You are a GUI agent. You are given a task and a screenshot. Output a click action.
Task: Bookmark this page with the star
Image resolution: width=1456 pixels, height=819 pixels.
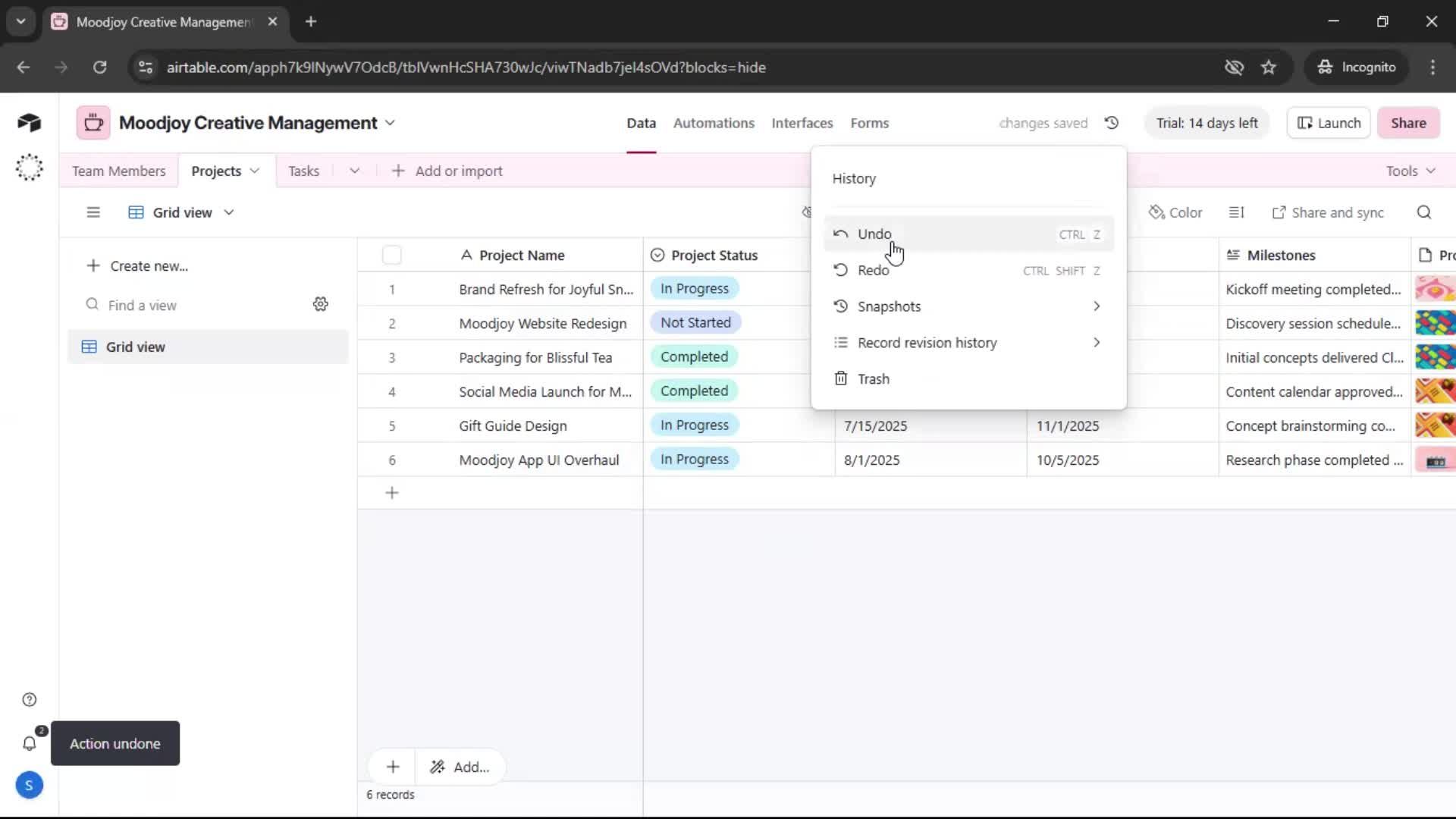pos(1269,67)
